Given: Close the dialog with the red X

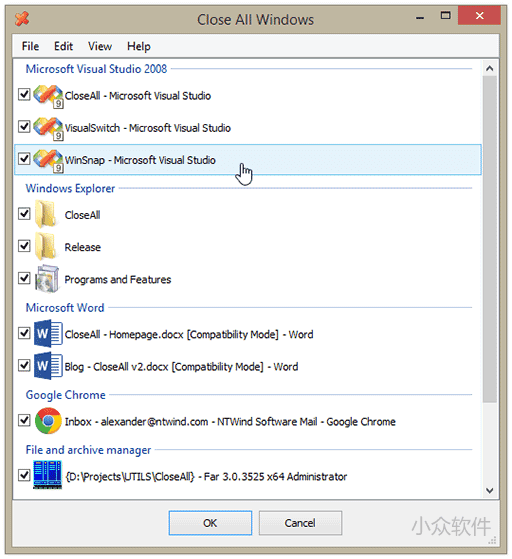Looking at the screenshot, I should pyautogui.click(x=480, y=16).
